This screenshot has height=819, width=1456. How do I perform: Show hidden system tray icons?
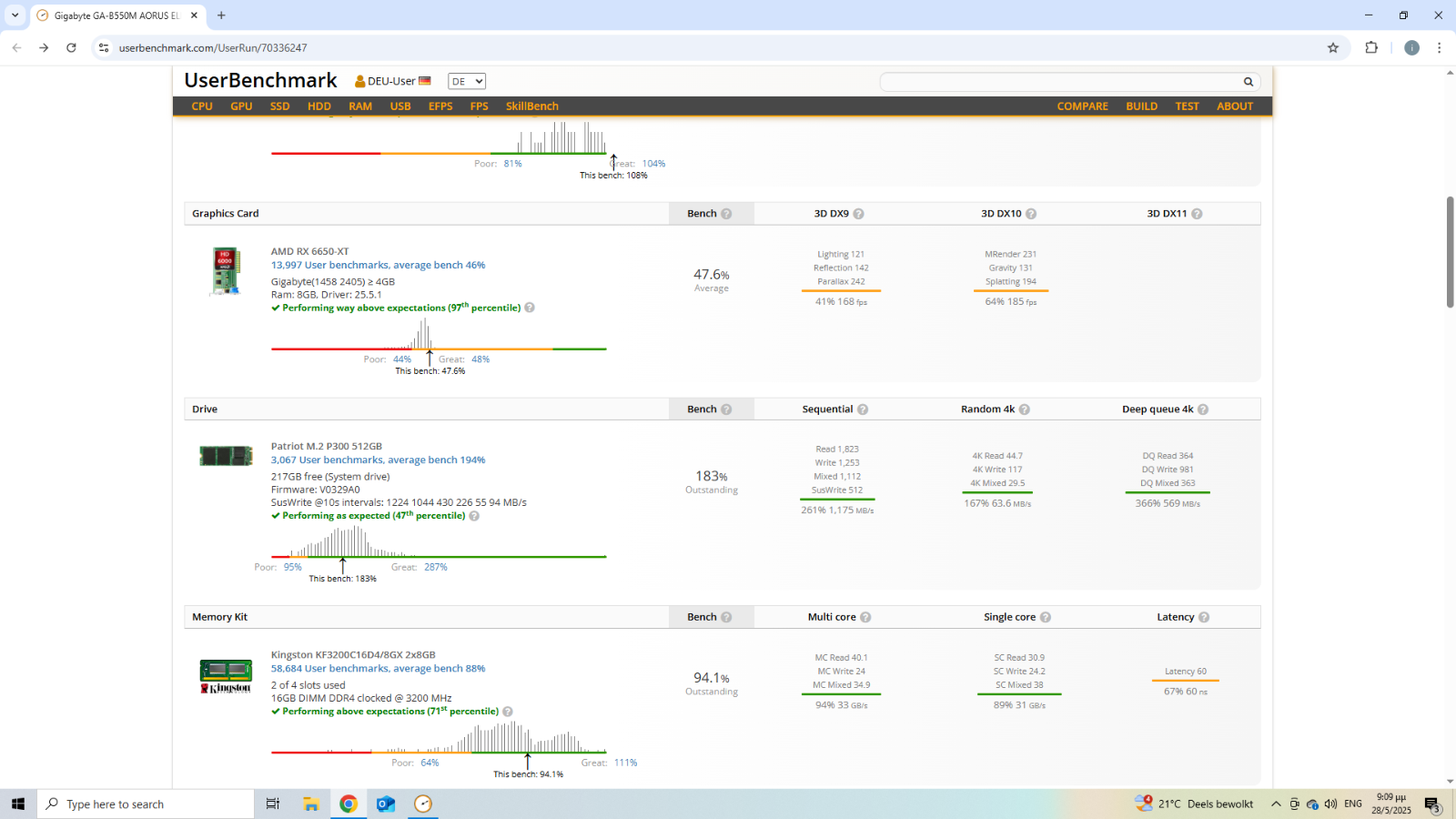point(1276,804)
